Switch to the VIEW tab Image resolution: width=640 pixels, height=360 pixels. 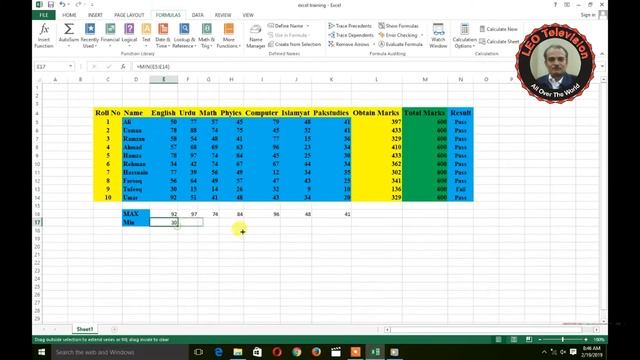coord(248,15)
